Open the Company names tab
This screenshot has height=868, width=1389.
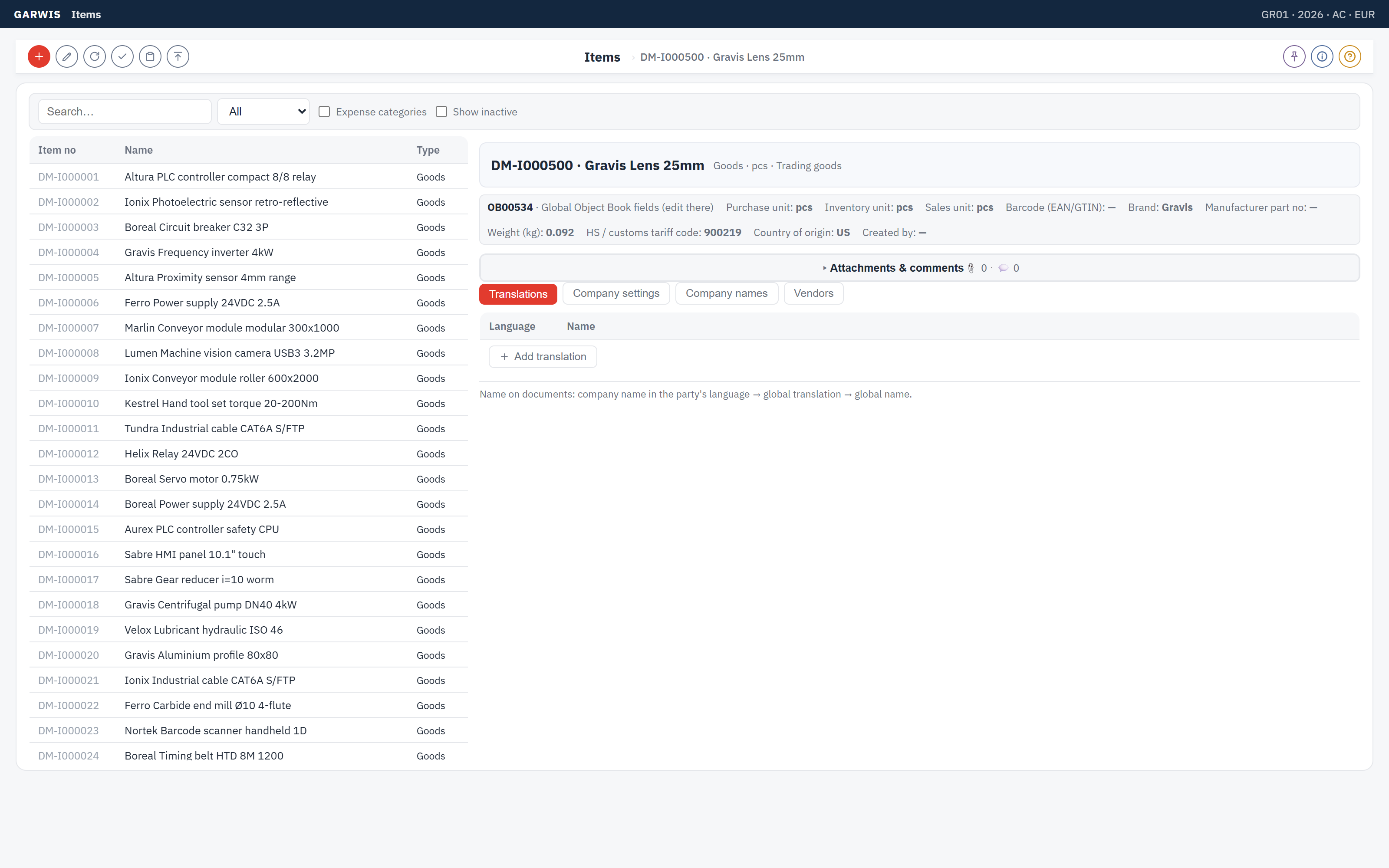click(726, 293)
